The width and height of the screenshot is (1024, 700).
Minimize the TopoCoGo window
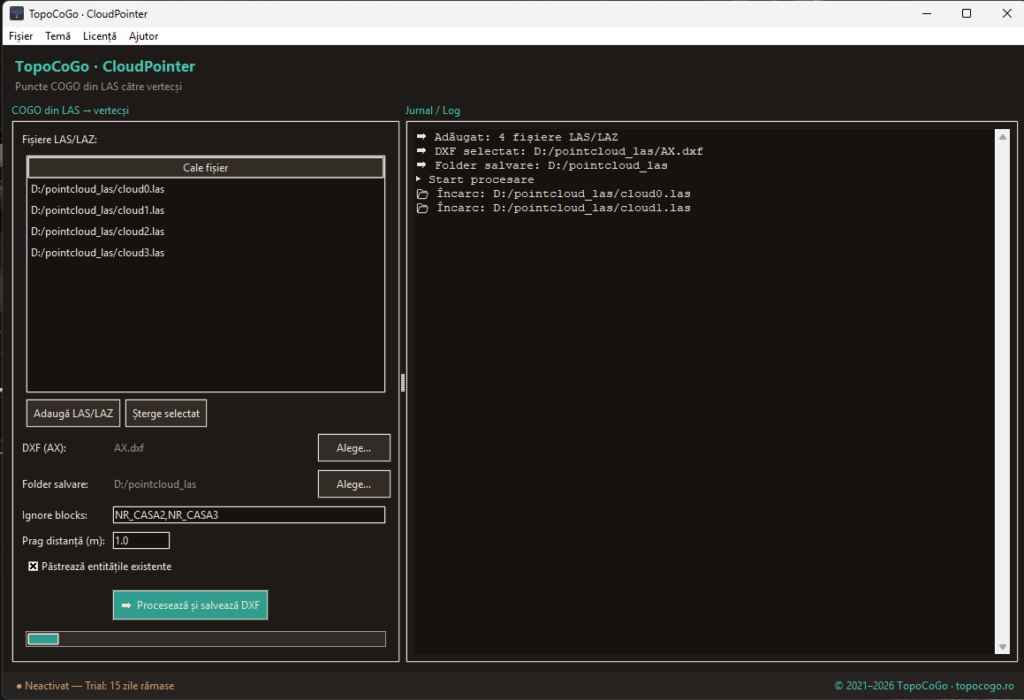coord(927,14)
